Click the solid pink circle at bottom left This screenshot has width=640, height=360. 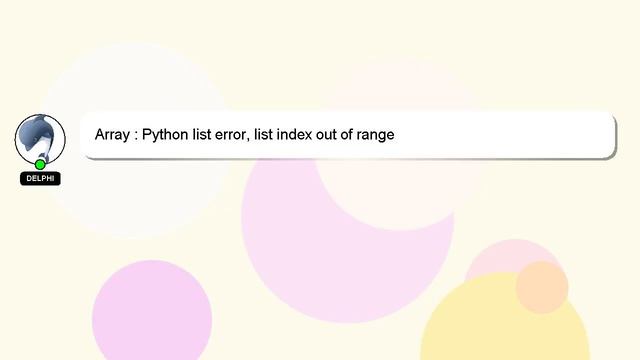(x=152, y=314)
